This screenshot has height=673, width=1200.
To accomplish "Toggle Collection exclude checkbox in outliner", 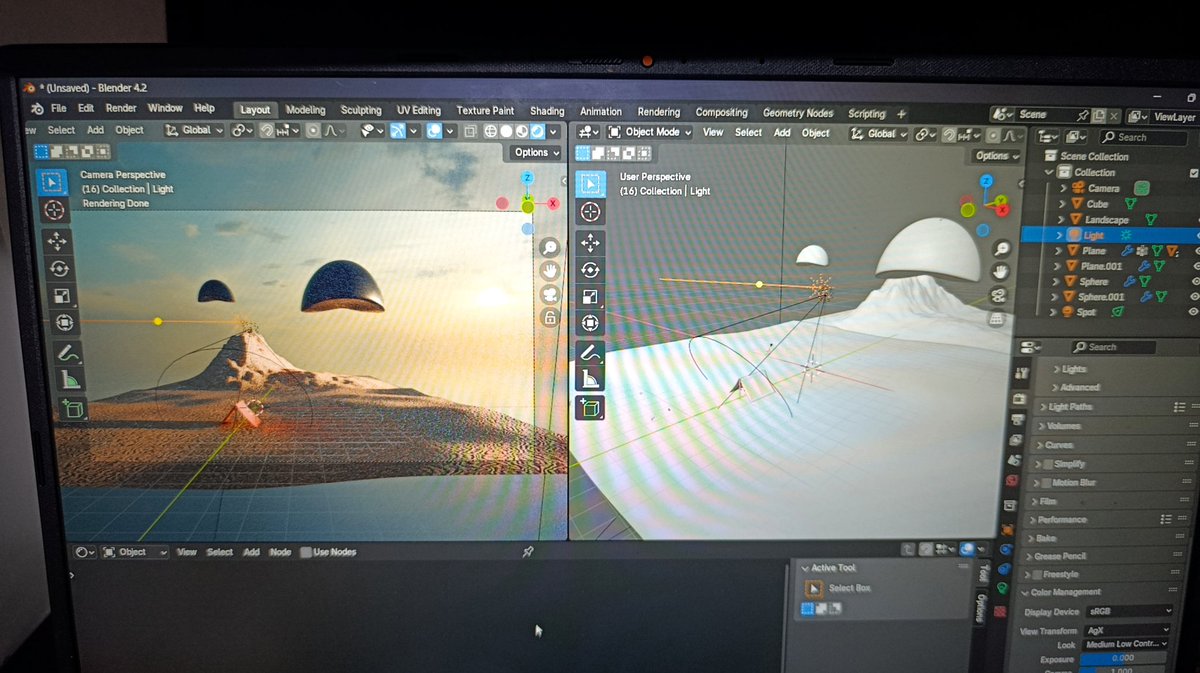I will tap(1194, 172).
